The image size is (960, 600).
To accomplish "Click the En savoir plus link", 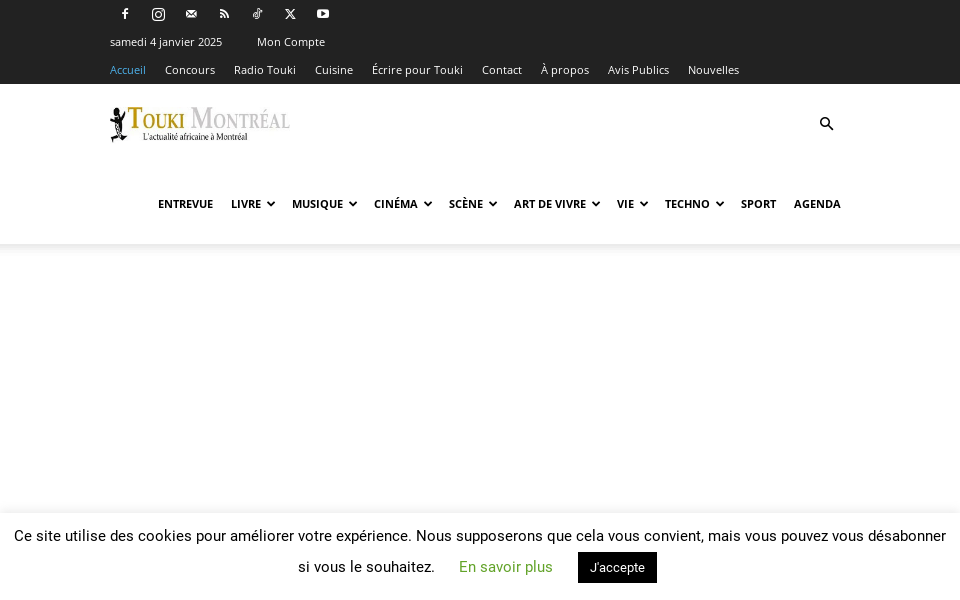I will click(x=505, y=567).
